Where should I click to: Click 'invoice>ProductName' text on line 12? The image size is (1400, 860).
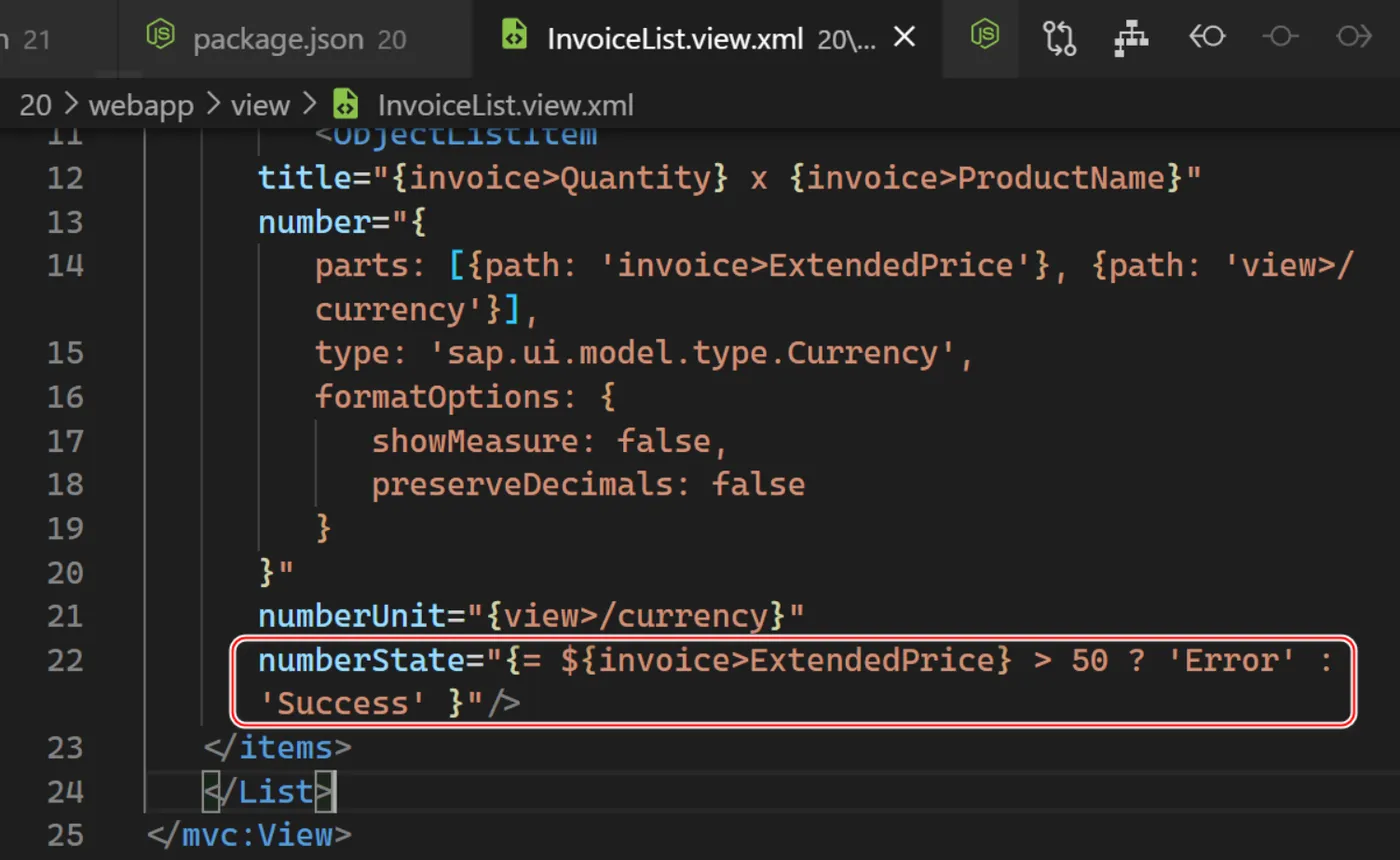coord(985,178)
